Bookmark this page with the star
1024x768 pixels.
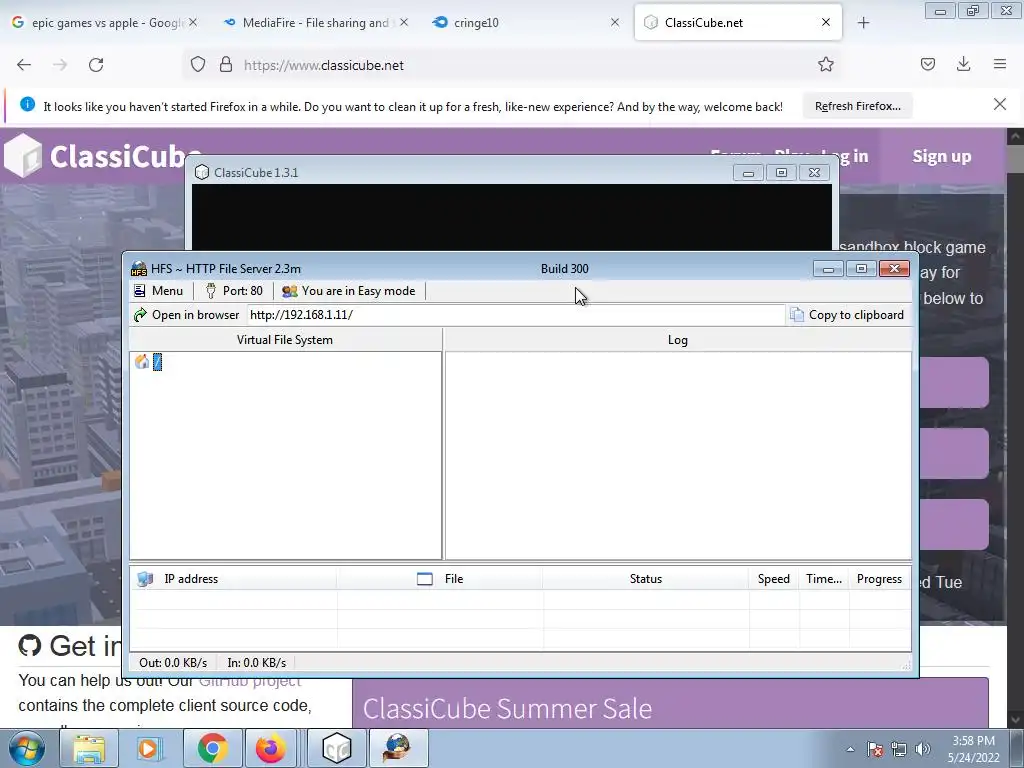pyautogui.click(x=825, y=65)
